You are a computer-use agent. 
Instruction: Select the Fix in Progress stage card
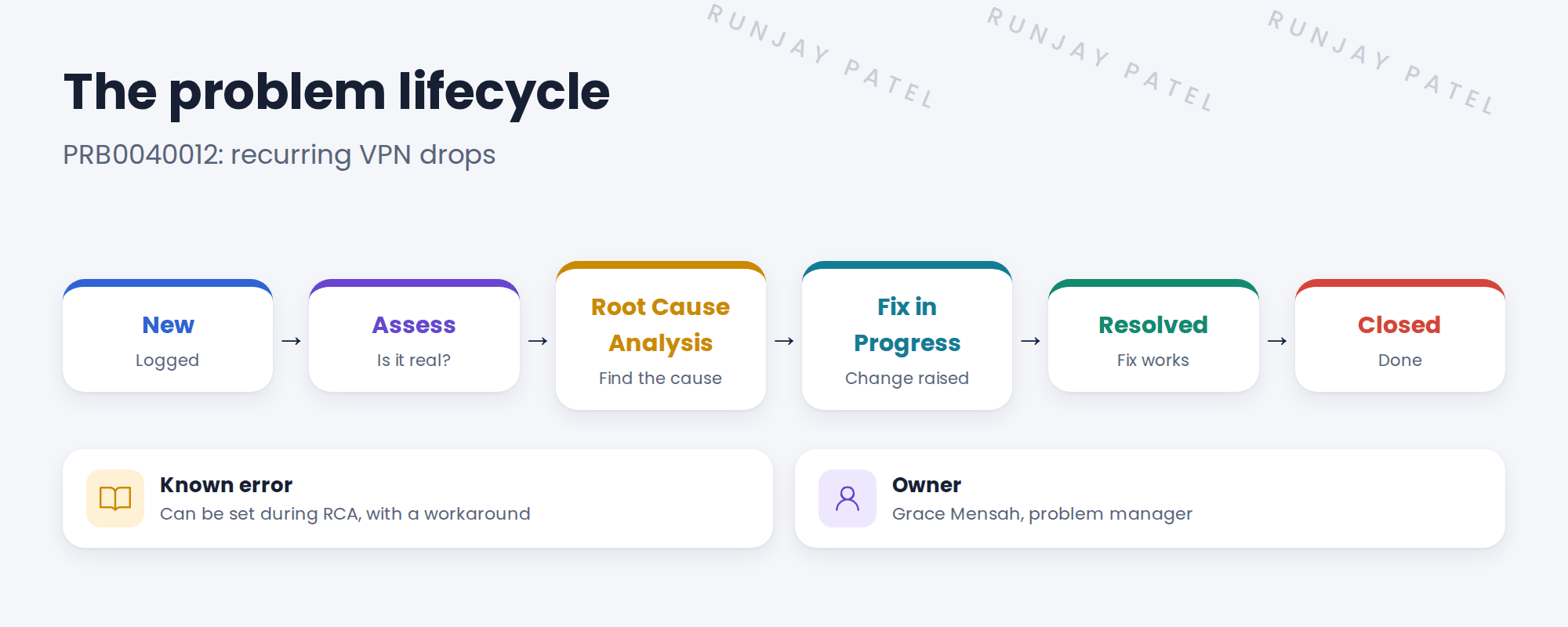coord(907,335)
